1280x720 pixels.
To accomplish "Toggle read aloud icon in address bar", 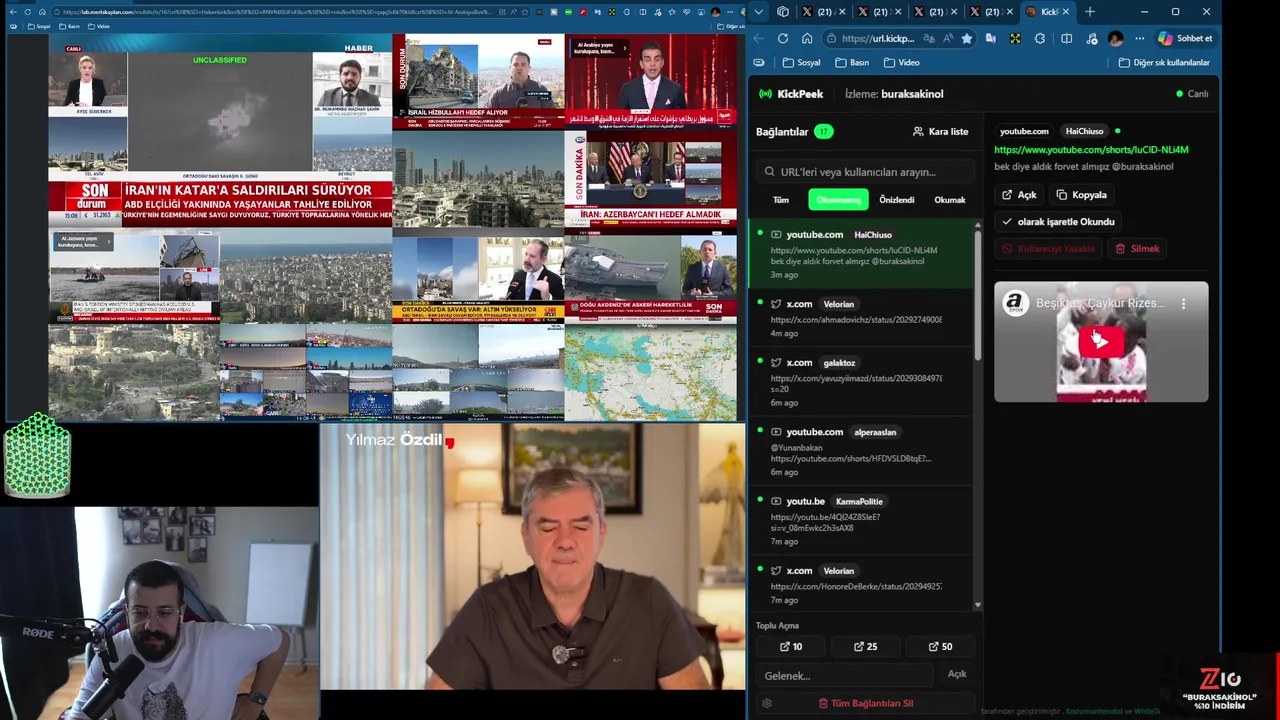I will 948,38.
